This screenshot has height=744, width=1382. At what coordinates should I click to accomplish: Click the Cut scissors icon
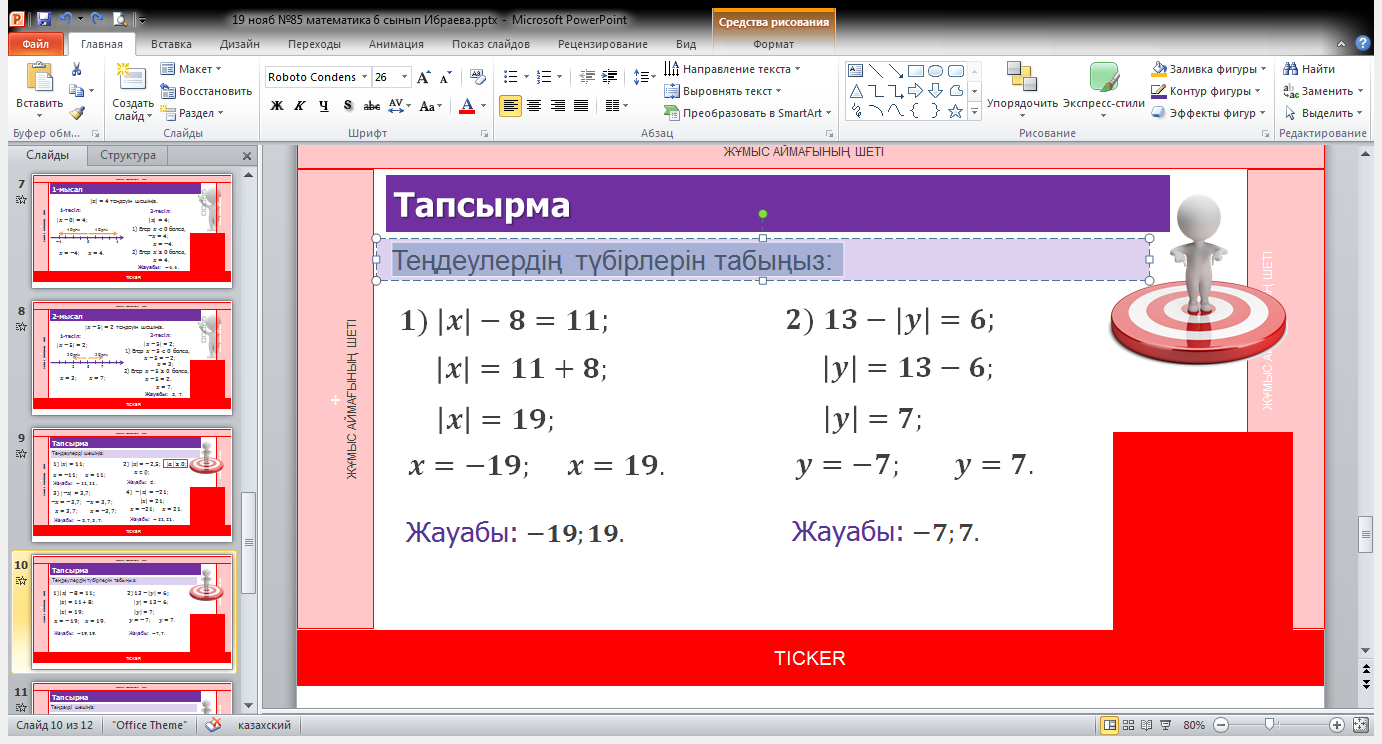(x=76, y=69)
